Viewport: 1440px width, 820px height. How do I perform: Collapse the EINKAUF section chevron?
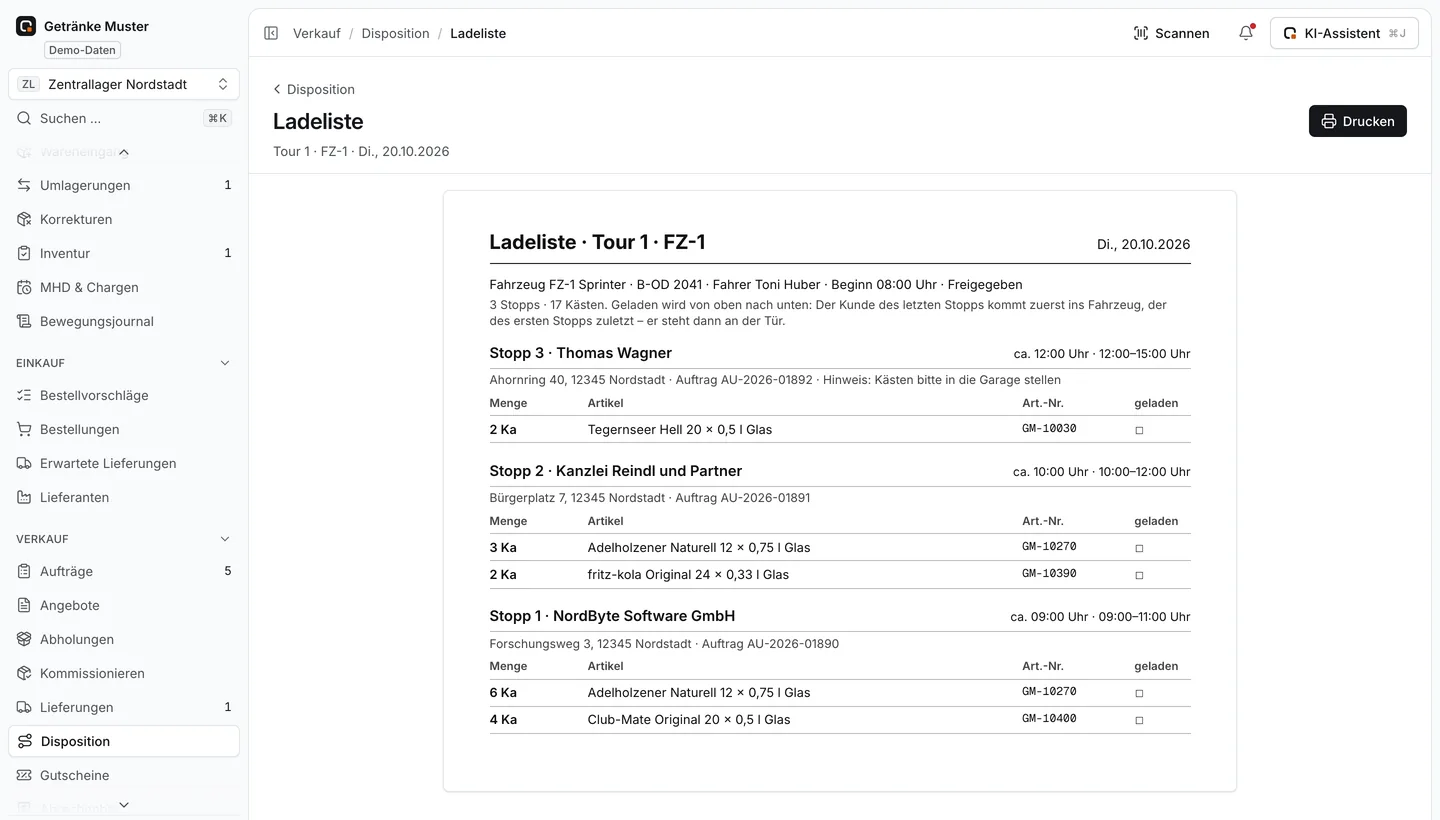click(225, 363)
